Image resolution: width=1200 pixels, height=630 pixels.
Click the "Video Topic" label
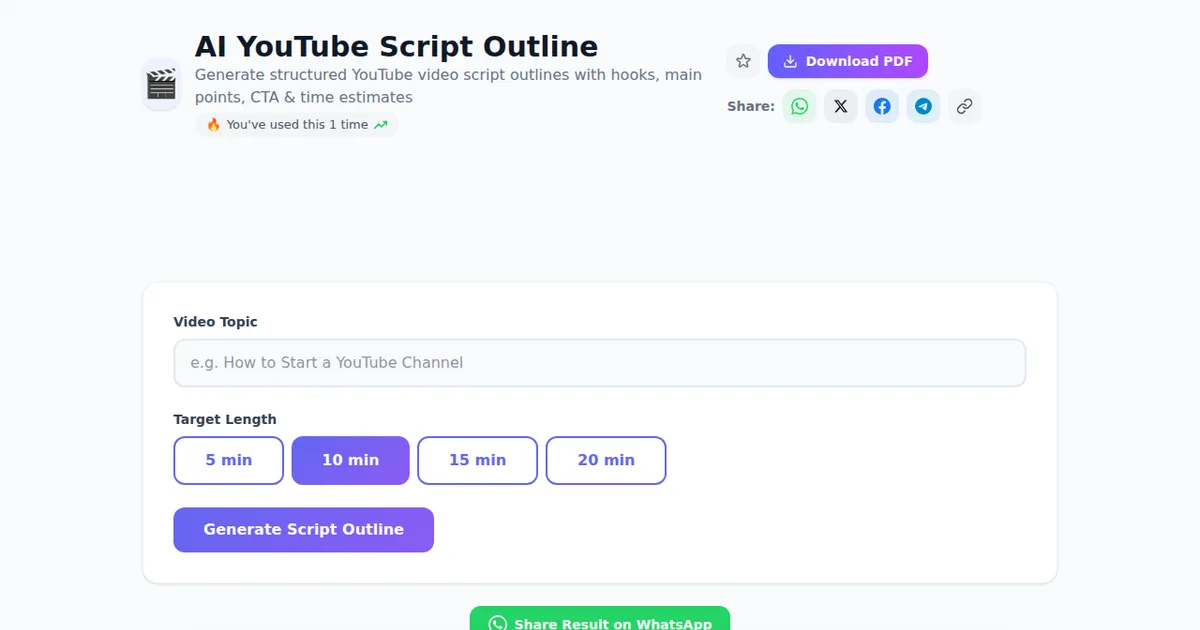216,322
